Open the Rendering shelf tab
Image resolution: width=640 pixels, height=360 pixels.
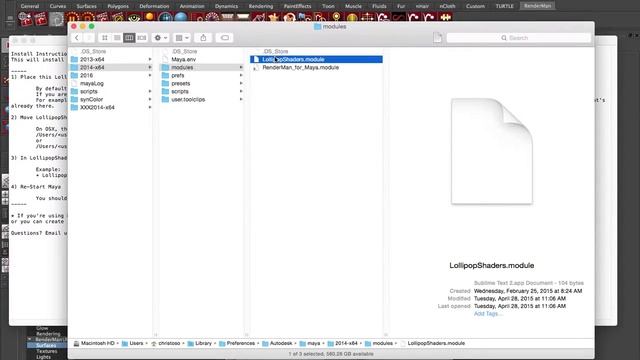tap(261, 6)
